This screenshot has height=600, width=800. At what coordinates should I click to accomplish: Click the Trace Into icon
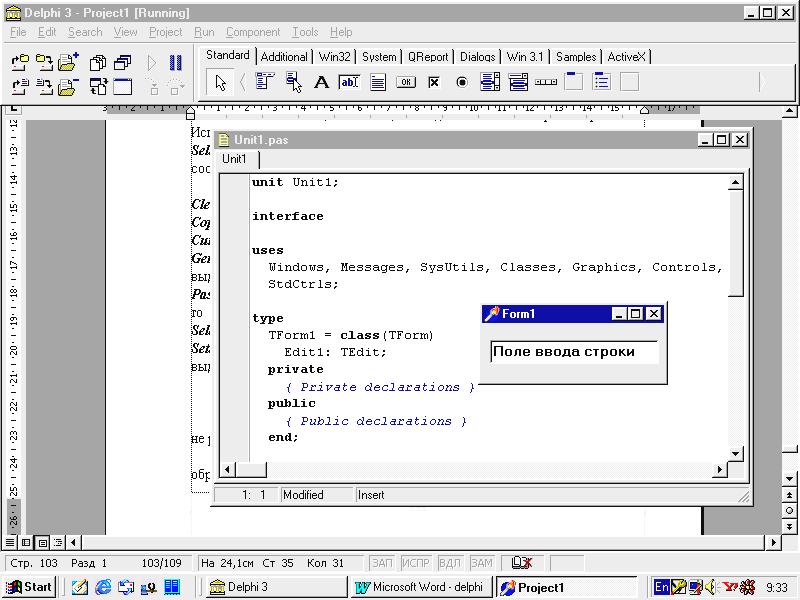[154, 87]
